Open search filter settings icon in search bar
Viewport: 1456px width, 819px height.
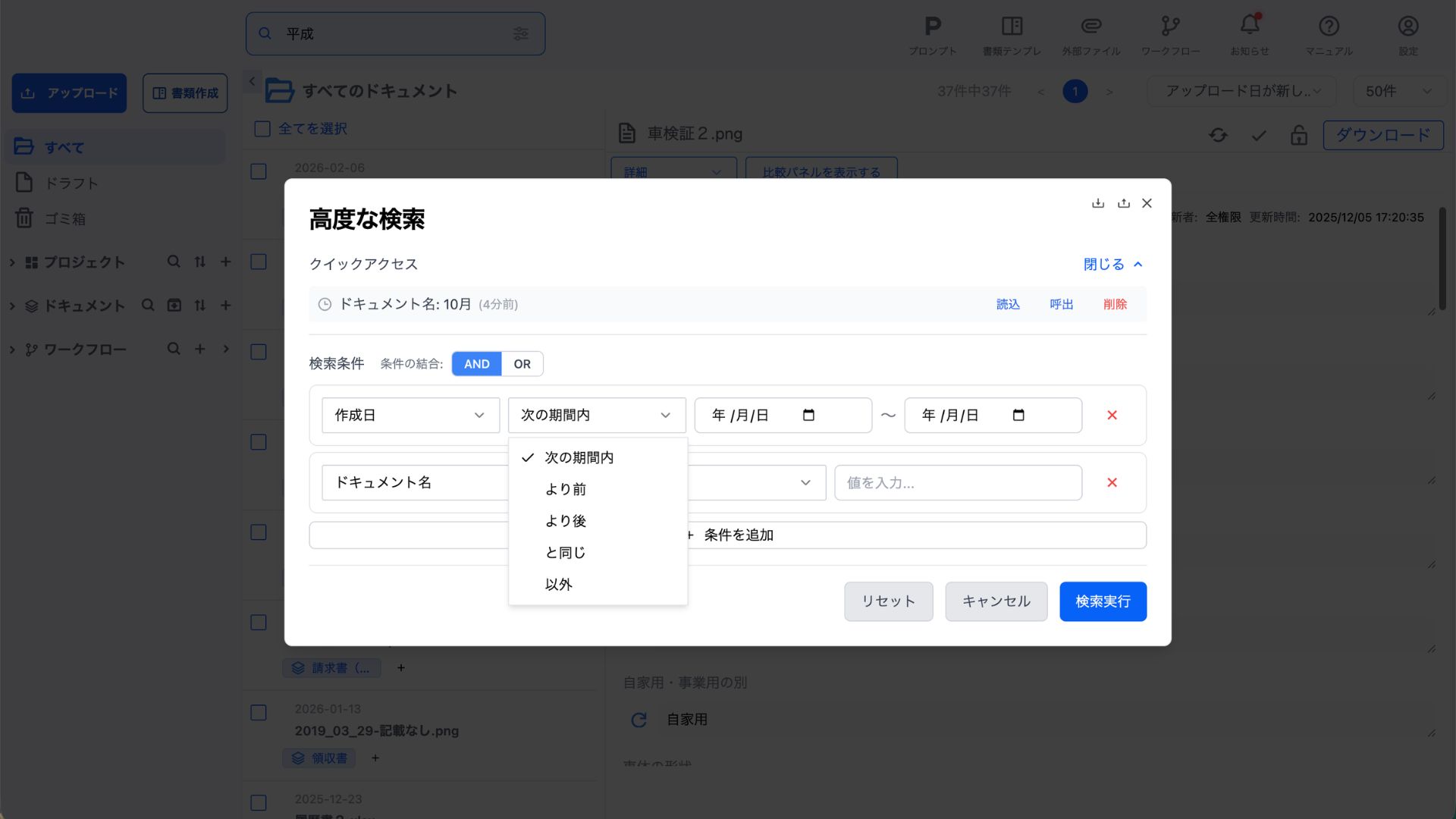click(520, 33)
